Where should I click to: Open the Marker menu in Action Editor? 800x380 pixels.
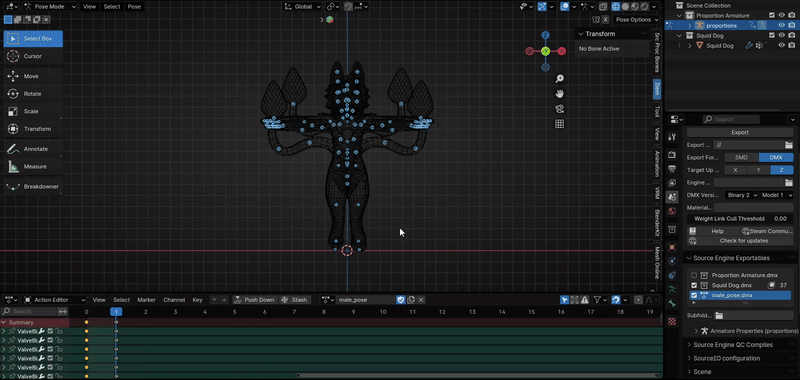click(x=146, y=300)
